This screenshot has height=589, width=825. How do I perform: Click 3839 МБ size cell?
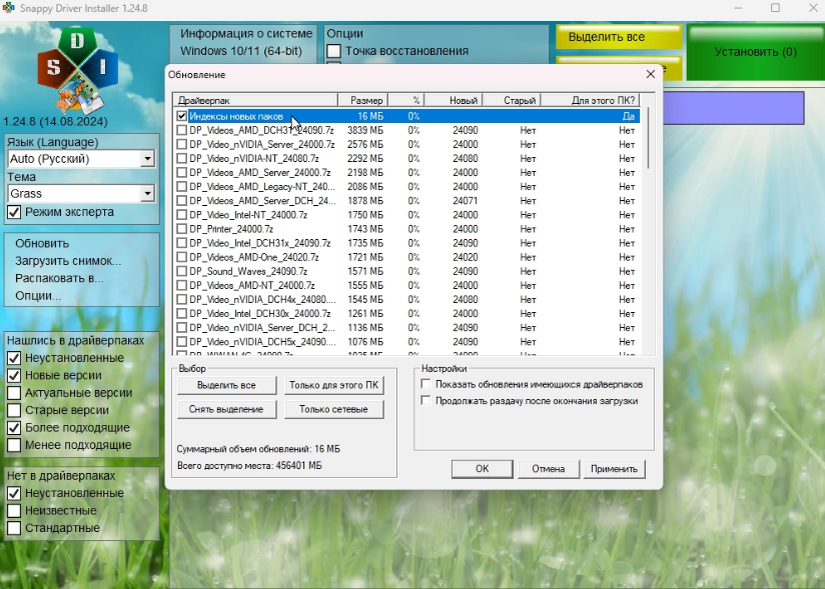pos(365,130)
